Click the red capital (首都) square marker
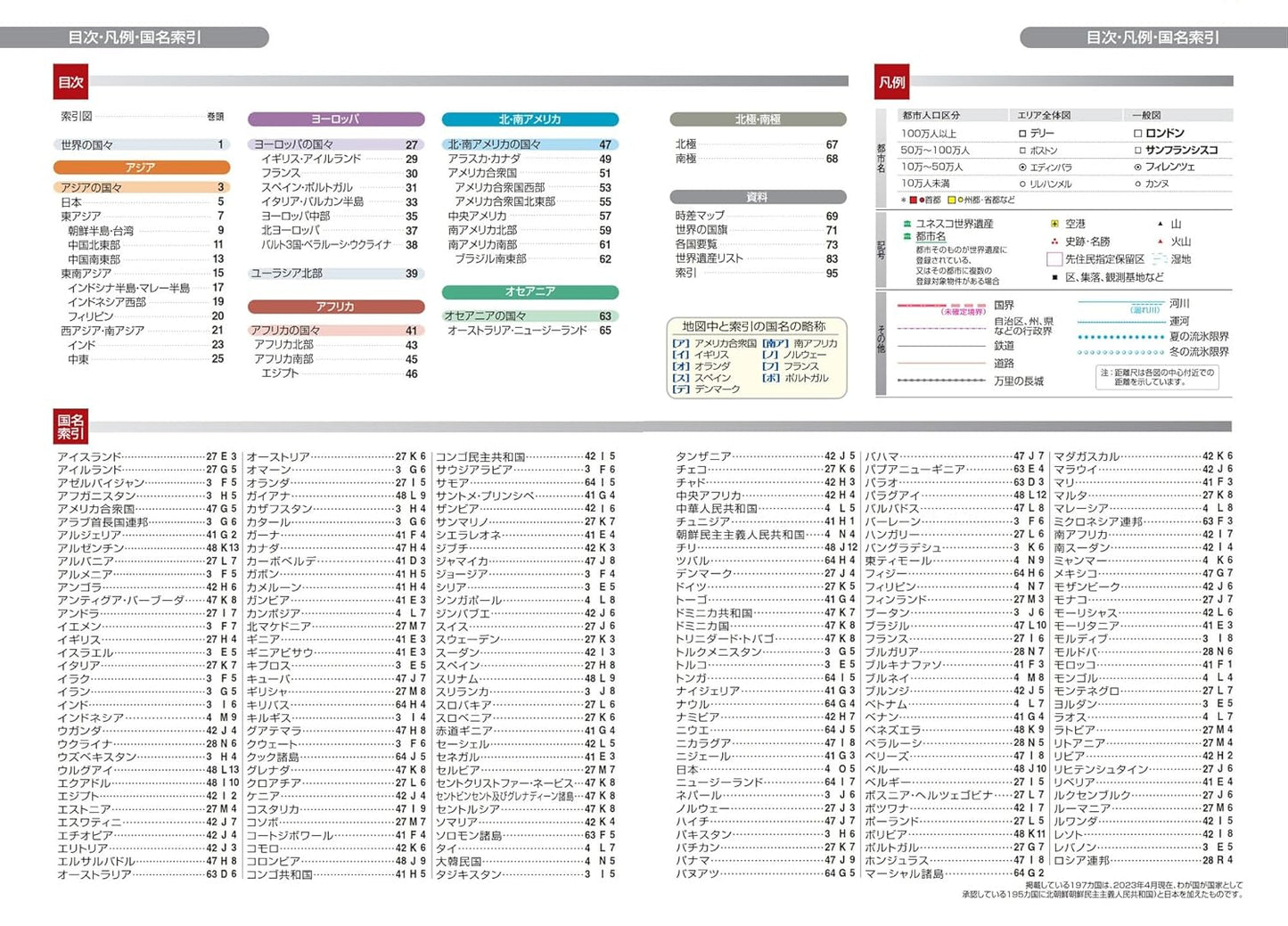 click(x=913, y=201)
